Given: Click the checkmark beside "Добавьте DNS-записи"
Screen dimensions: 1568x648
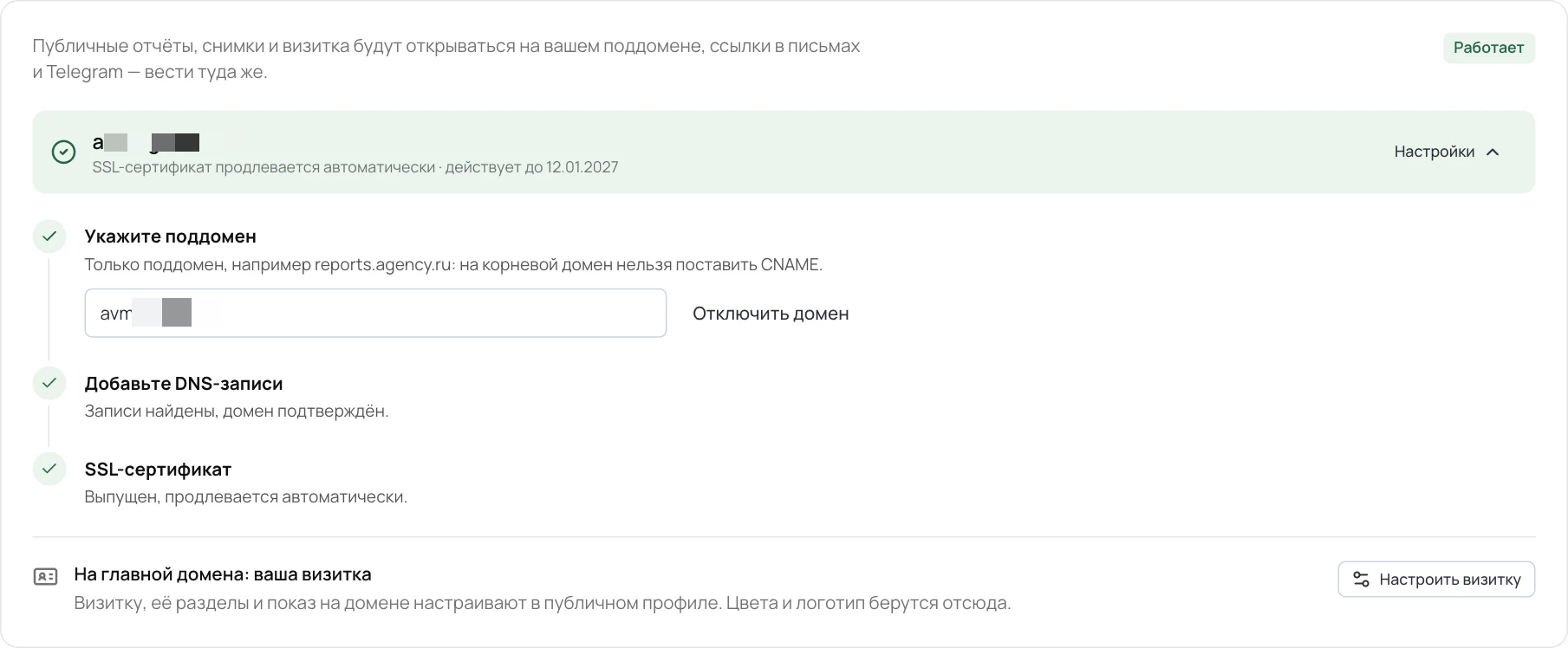Looking at the screenshot, I should click(49, 383).
